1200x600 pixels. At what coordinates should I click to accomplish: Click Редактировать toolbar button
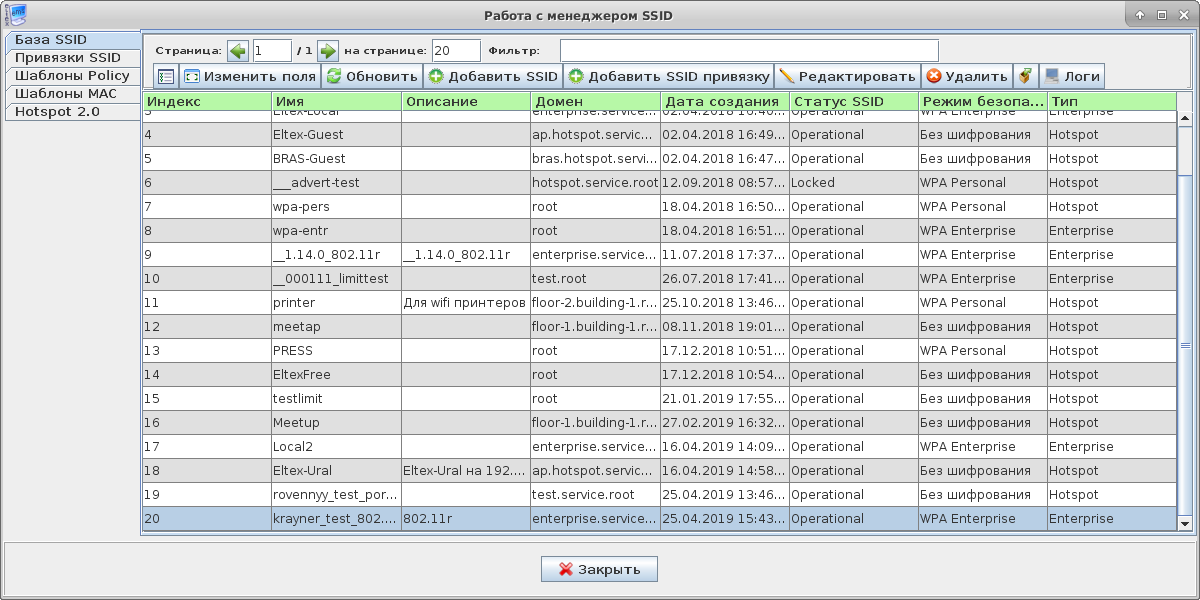[x=847, y=76]
